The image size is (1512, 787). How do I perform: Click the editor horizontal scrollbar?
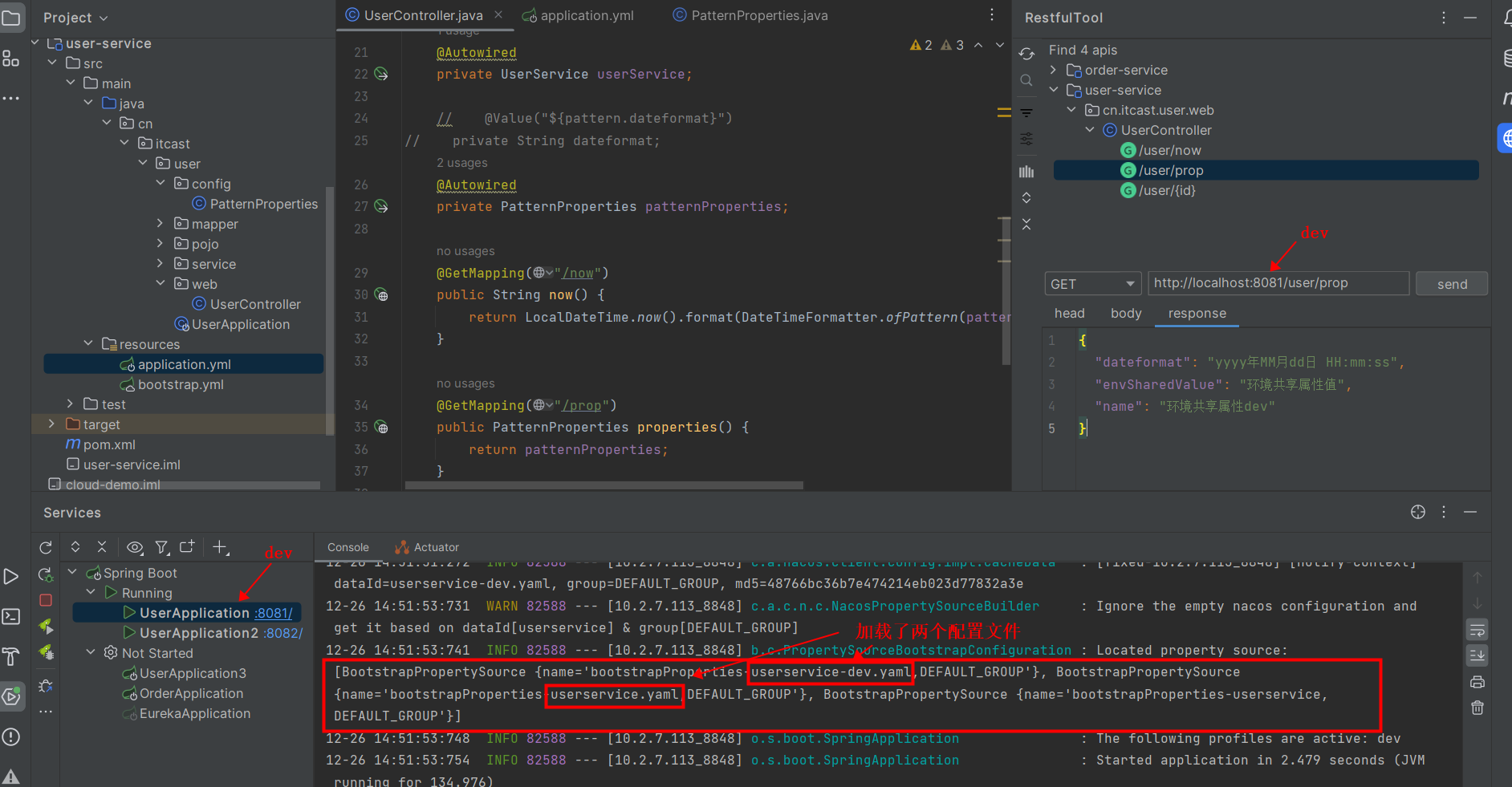click(604, 485)
